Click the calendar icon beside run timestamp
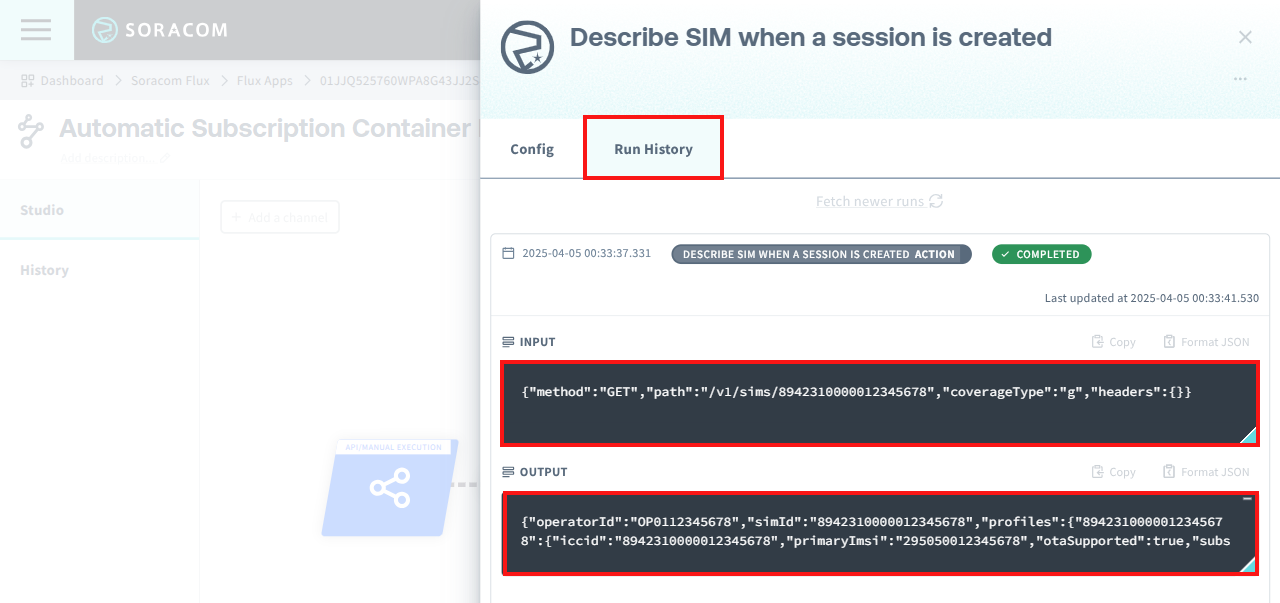Image resolution: width=1280 pixels, height=603 pixels. (x=508, y=254)
